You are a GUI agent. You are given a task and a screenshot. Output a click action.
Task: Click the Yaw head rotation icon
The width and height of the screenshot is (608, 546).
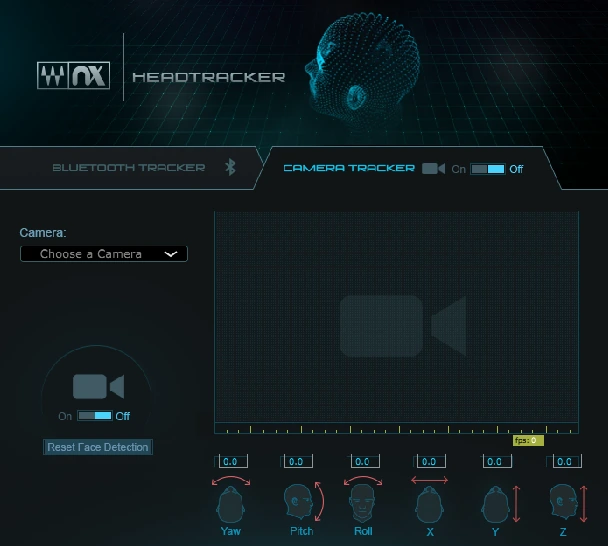click(231, 500)
